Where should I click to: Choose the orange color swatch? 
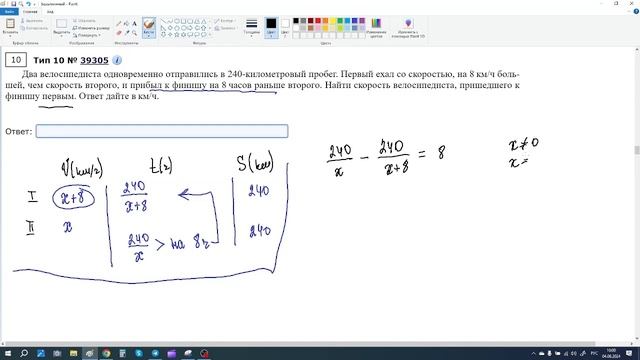click(x=325, y=21)
